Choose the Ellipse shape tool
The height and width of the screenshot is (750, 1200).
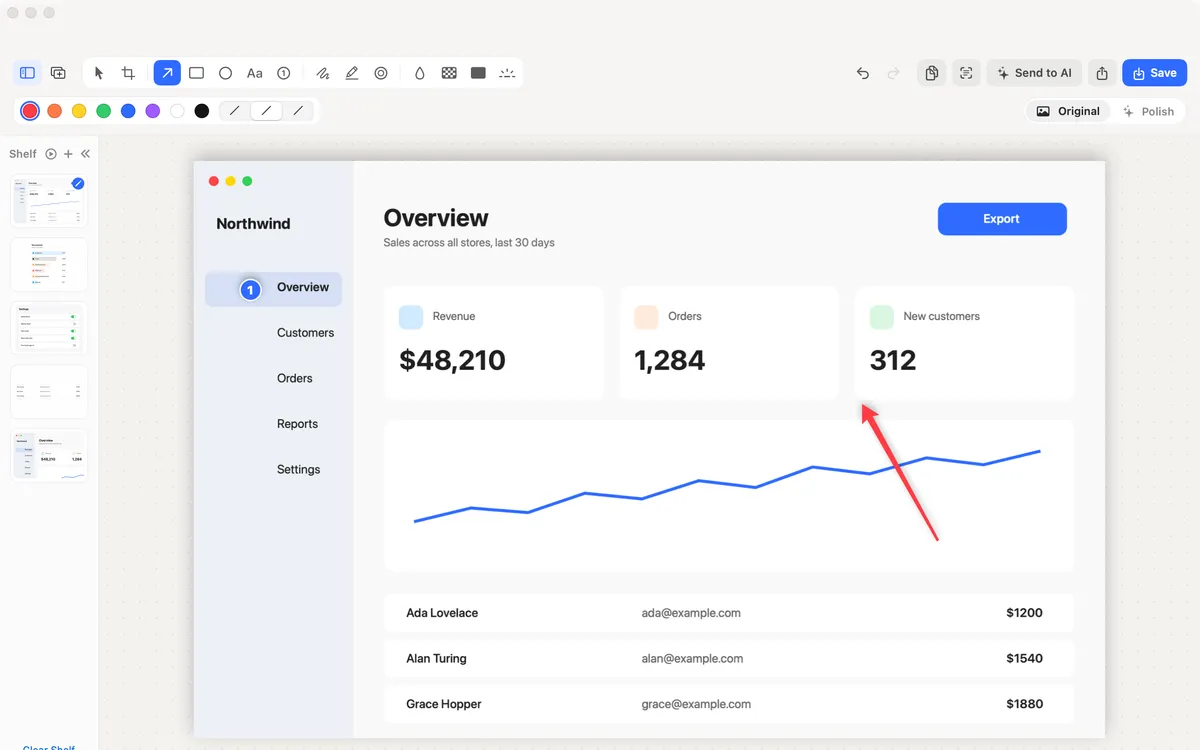[226, 73]
